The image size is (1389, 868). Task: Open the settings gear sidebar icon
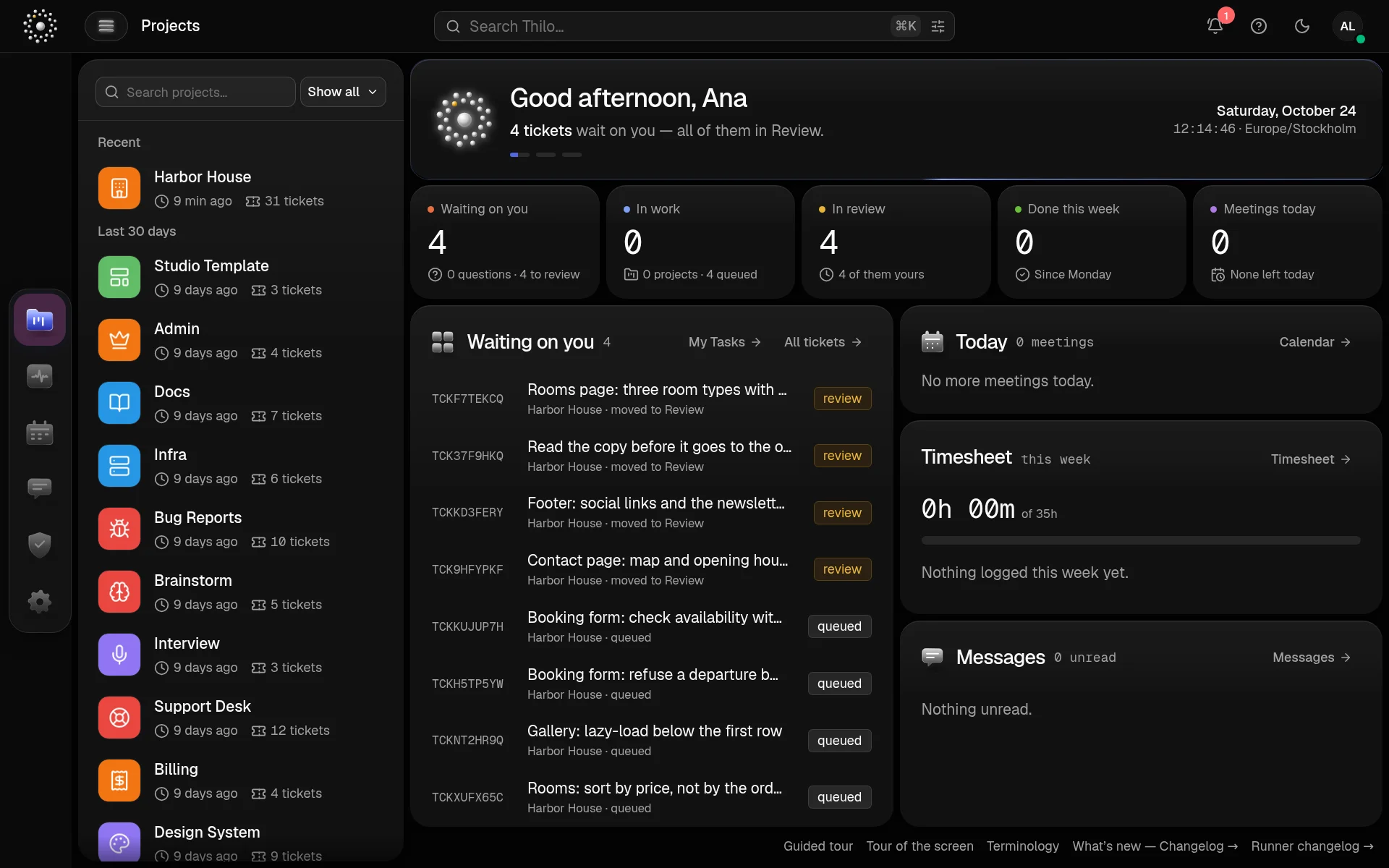click(x=40, y=601)
